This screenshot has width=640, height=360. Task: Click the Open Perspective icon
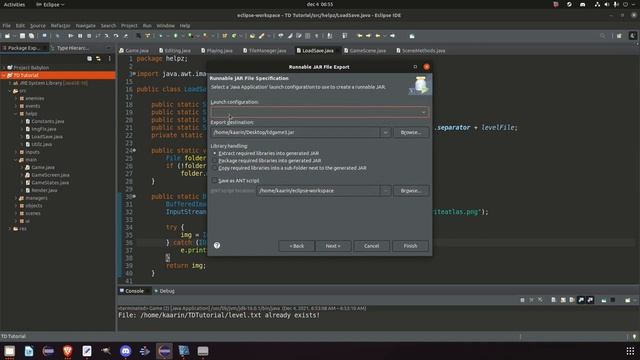pyautogui.click(x=620, y=36)
